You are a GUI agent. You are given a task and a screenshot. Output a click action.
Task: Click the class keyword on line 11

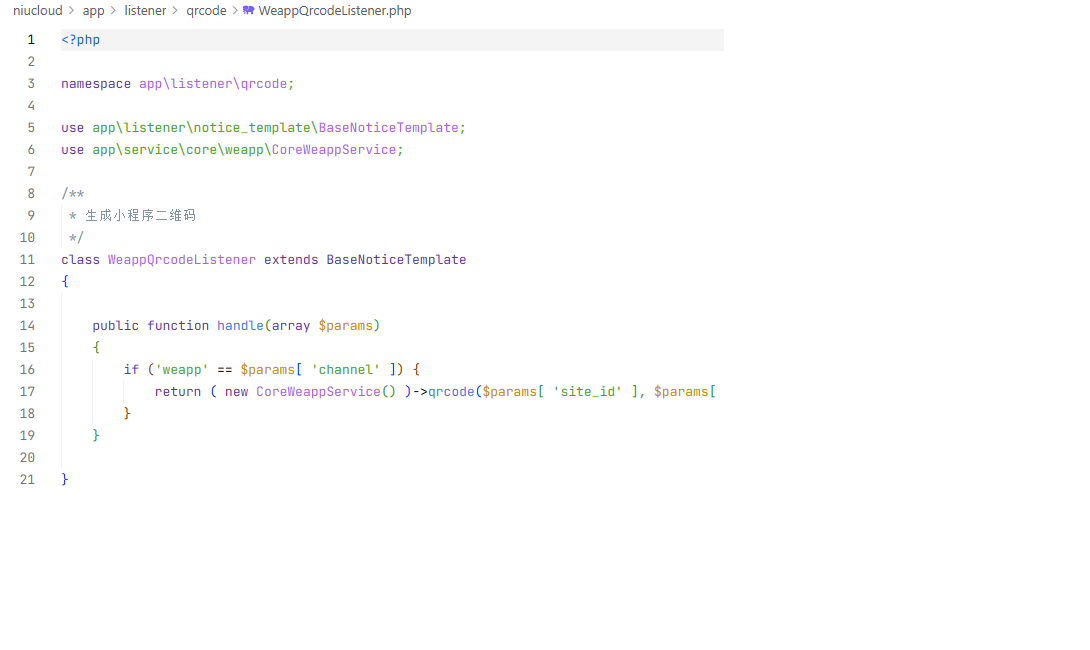[x=81, y=259]
